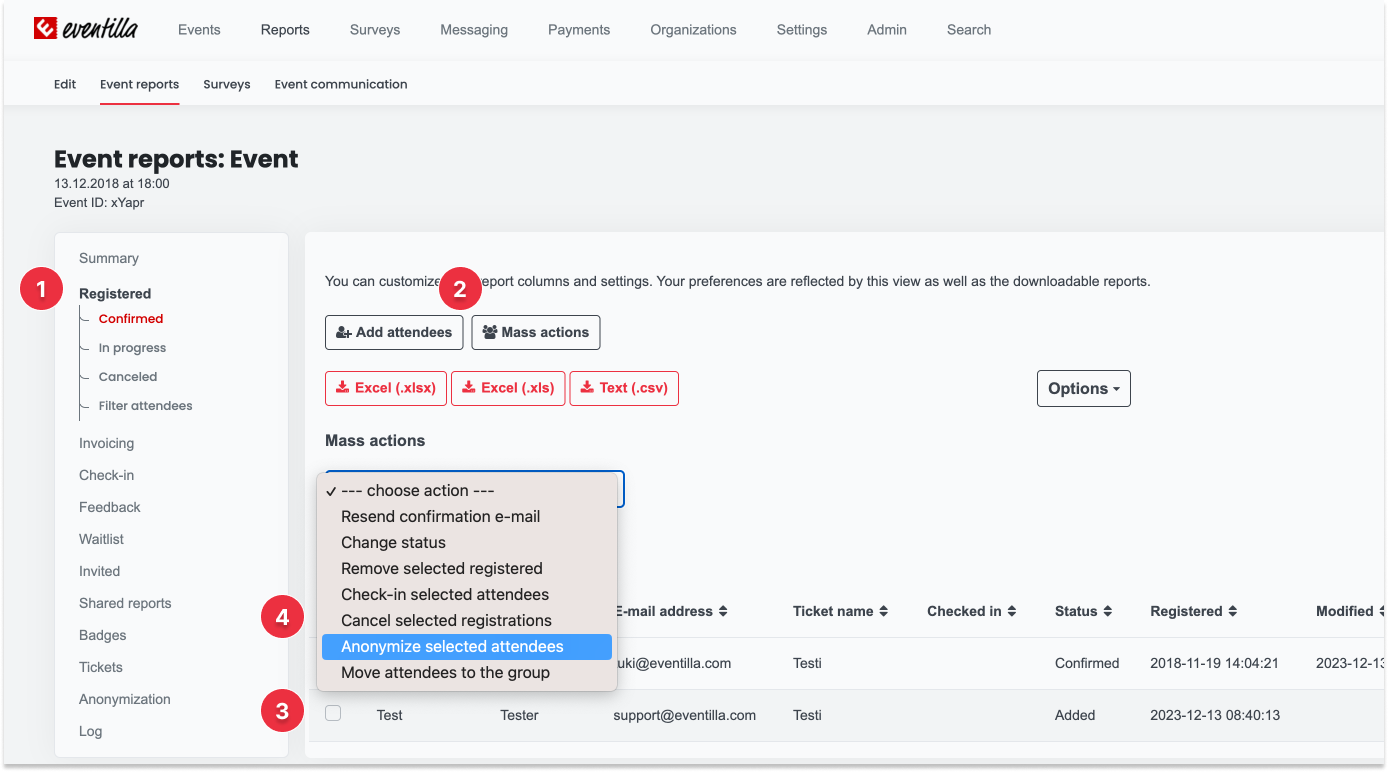
Task: Choose Remove selected registered action
Action: (467, 569)
